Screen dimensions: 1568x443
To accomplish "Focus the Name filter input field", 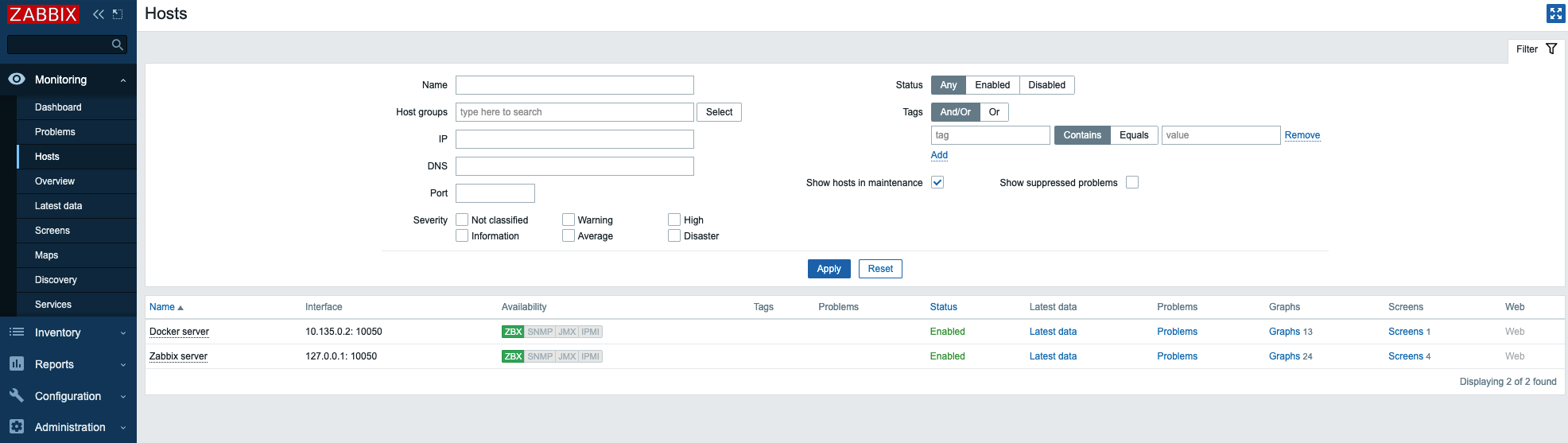I will click(575, 85).
